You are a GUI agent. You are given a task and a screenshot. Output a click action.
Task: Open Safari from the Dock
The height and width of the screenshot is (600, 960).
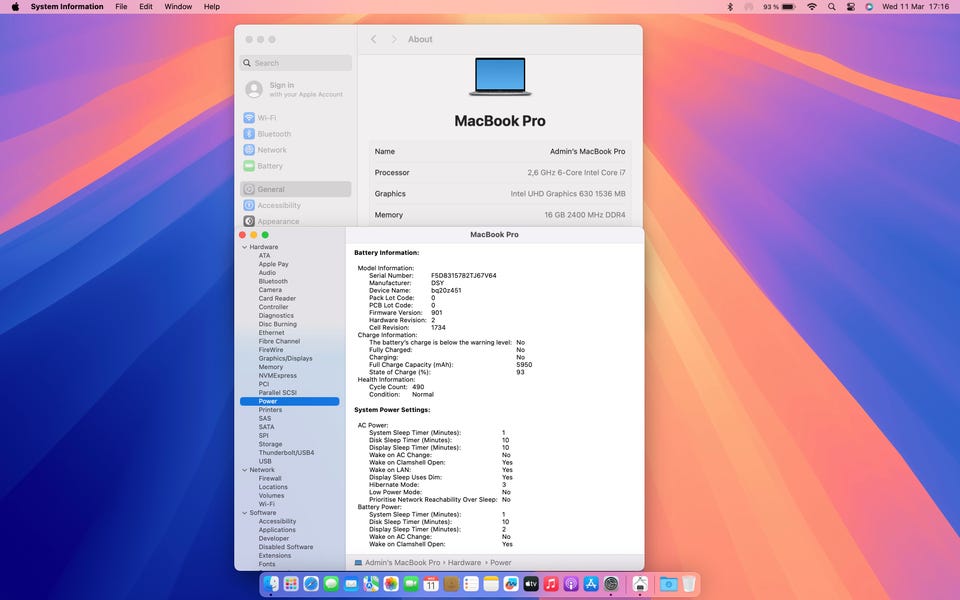click(x=311, y=583)
